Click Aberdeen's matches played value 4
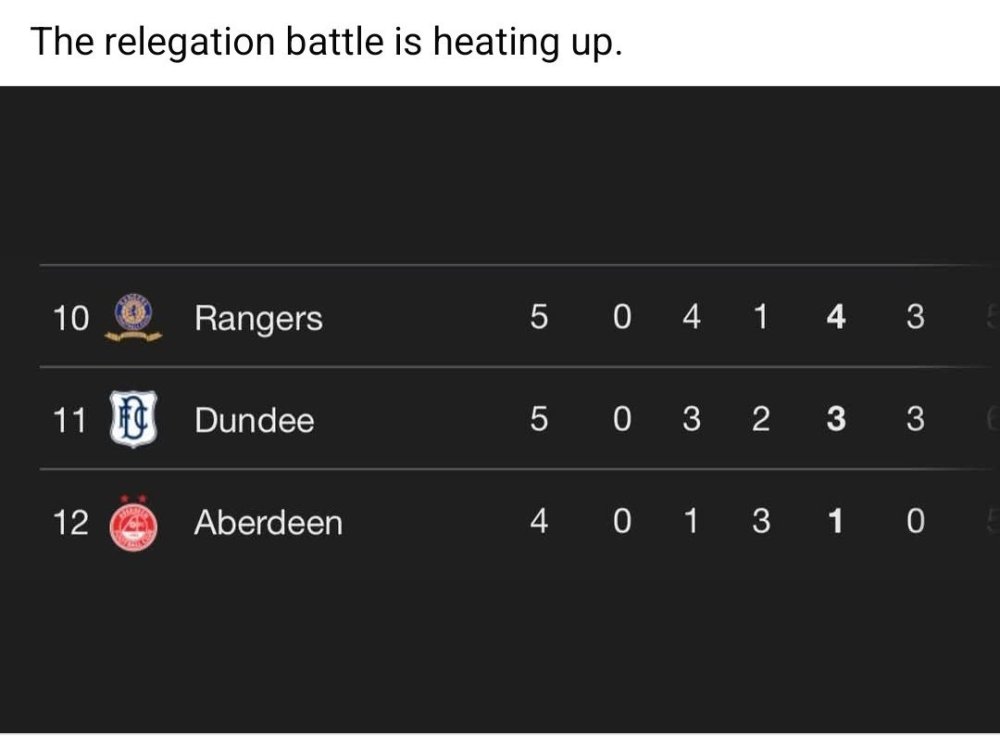 tap(538, 523)
